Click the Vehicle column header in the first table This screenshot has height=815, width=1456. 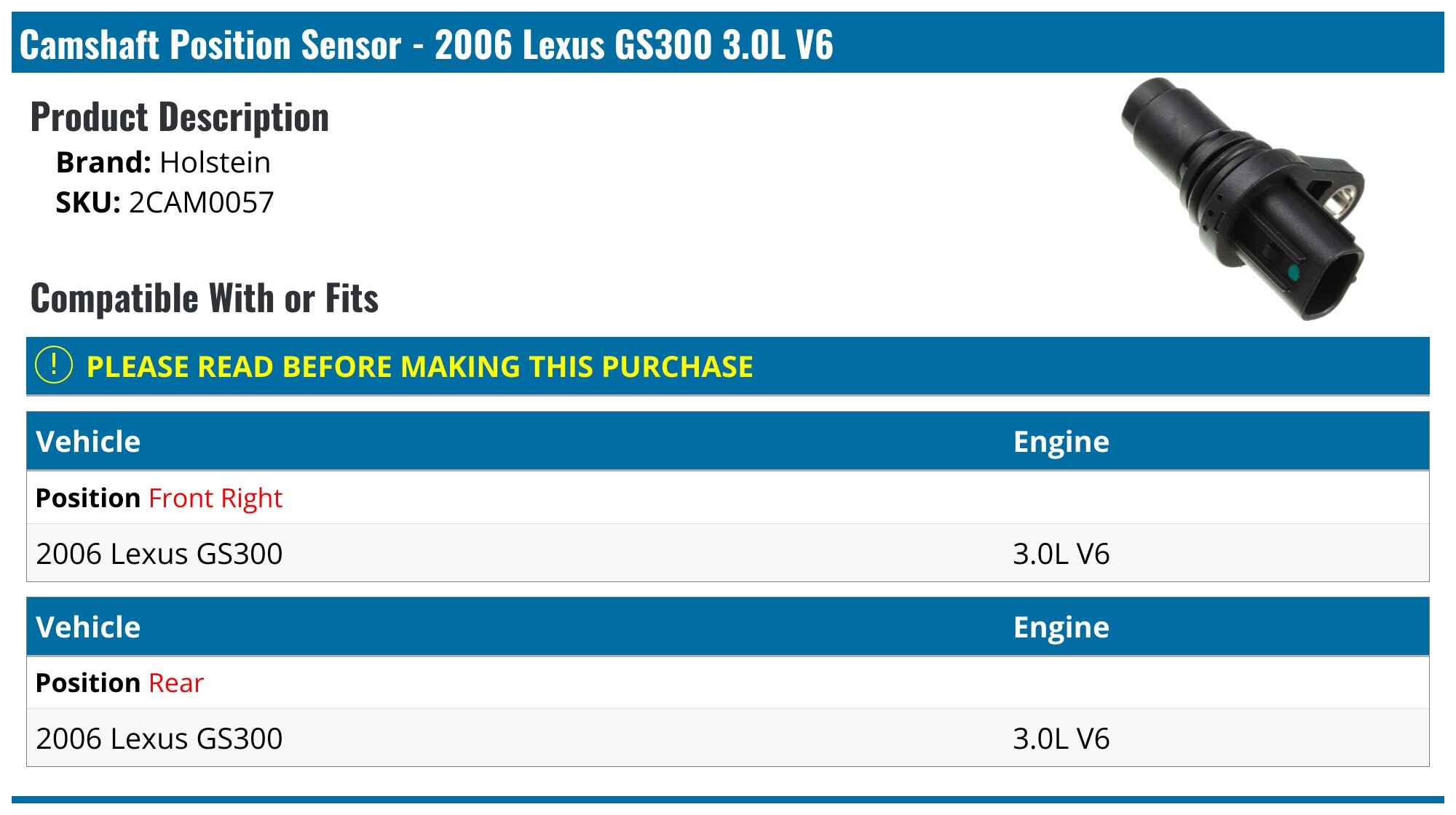tap(88, 442)
